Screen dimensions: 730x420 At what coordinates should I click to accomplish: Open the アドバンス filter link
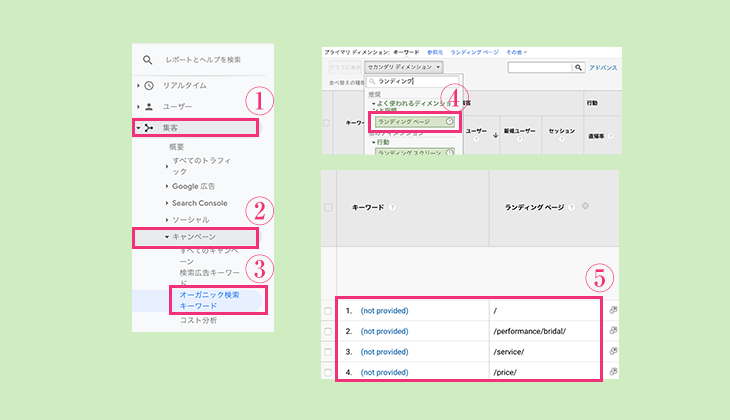[x=603, y=68]
